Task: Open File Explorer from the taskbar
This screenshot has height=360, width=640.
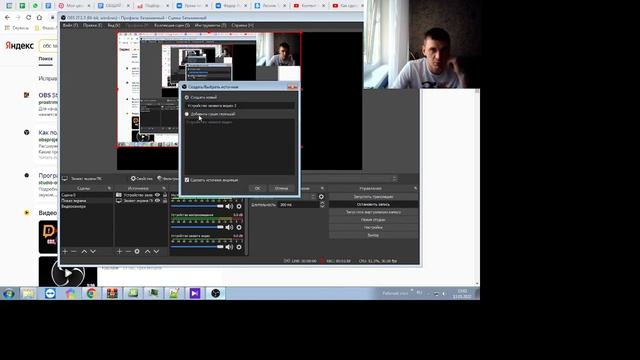Action: point(28,293)
